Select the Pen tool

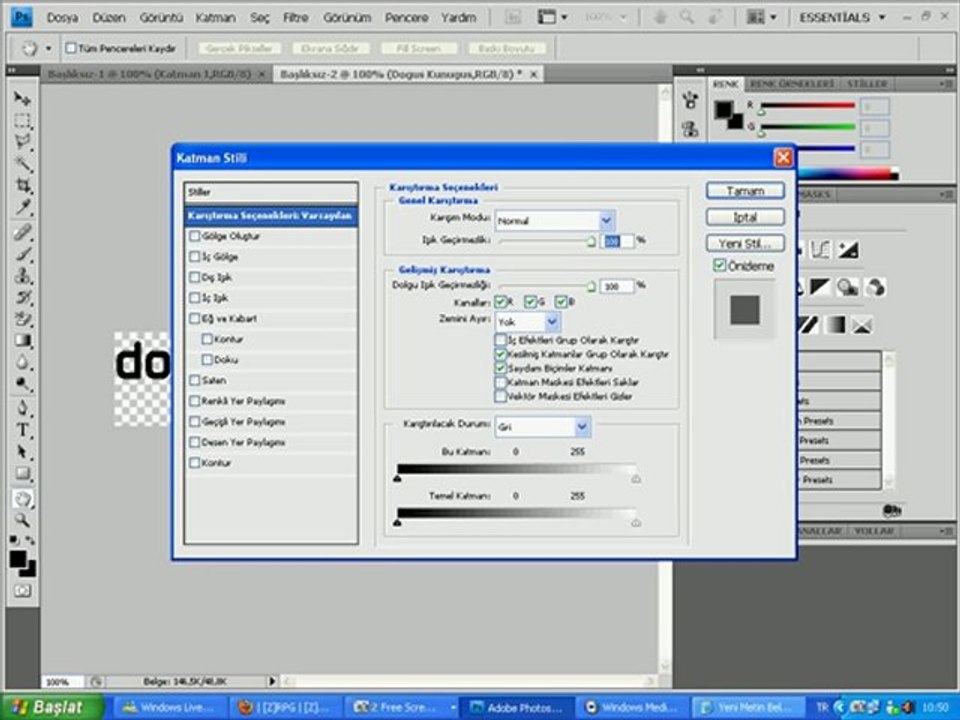(x=22, y=408)
